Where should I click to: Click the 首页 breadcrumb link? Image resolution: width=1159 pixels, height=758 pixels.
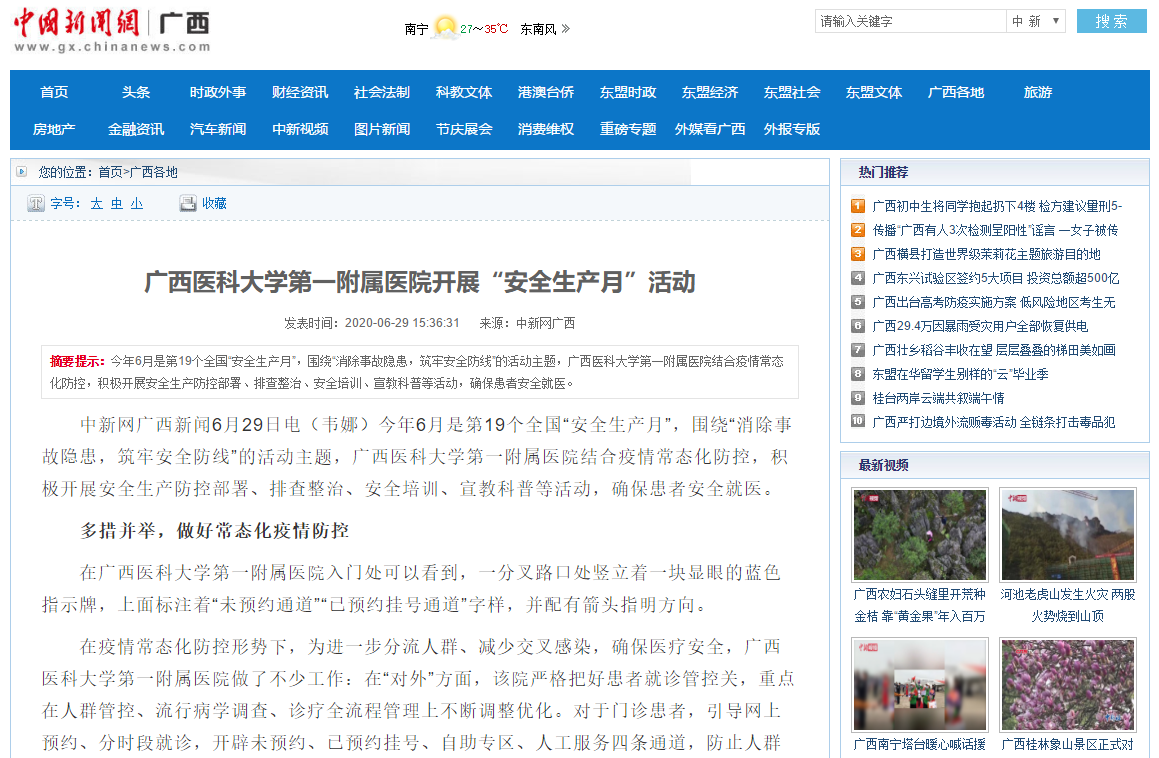110,172
